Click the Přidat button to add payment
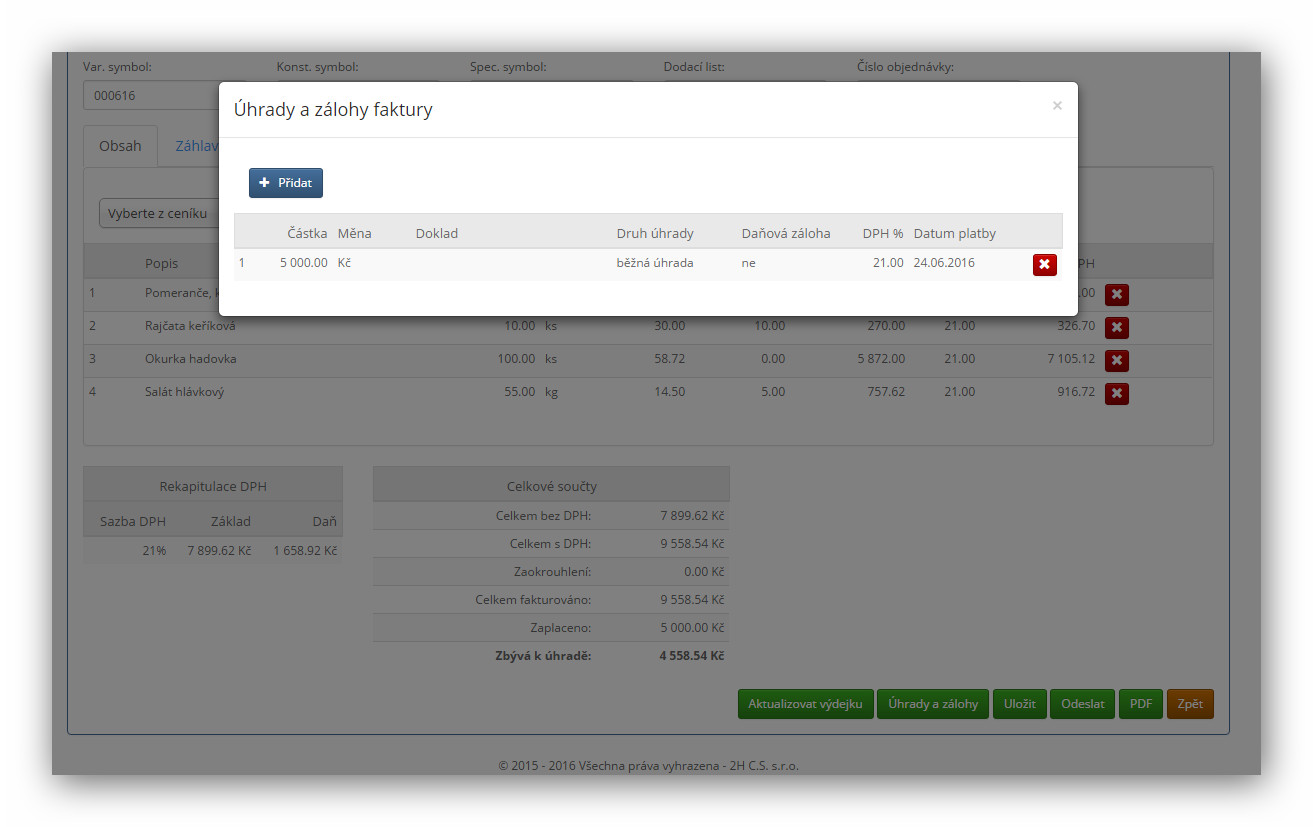The width and height of the screenshot is (1313, 827). click(286, 183)
